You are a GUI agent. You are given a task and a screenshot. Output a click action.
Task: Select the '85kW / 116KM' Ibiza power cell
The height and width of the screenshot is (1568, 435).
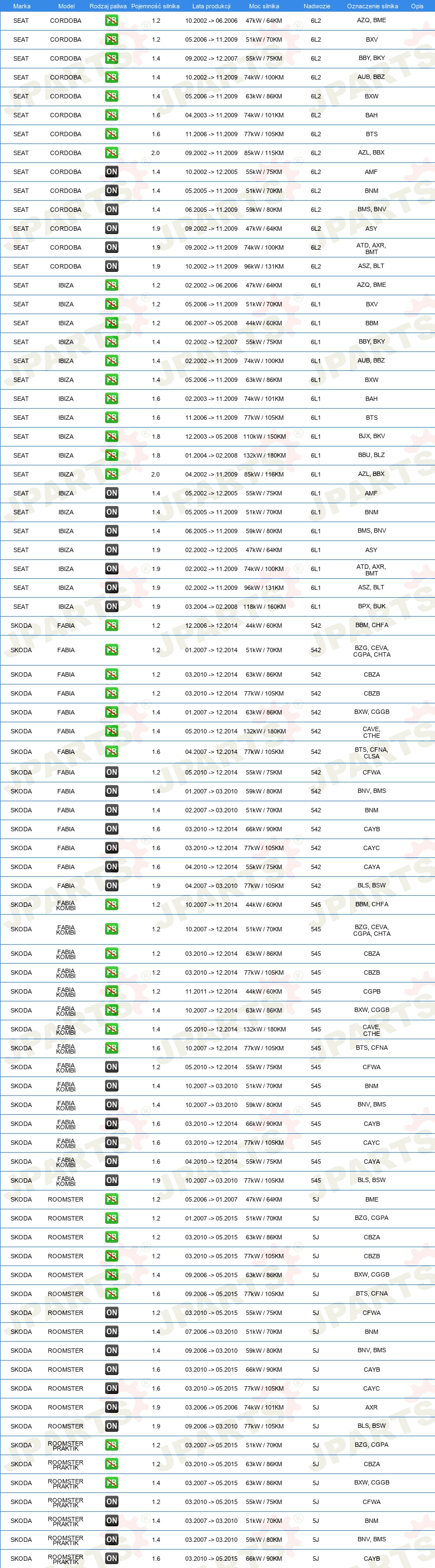264,474
